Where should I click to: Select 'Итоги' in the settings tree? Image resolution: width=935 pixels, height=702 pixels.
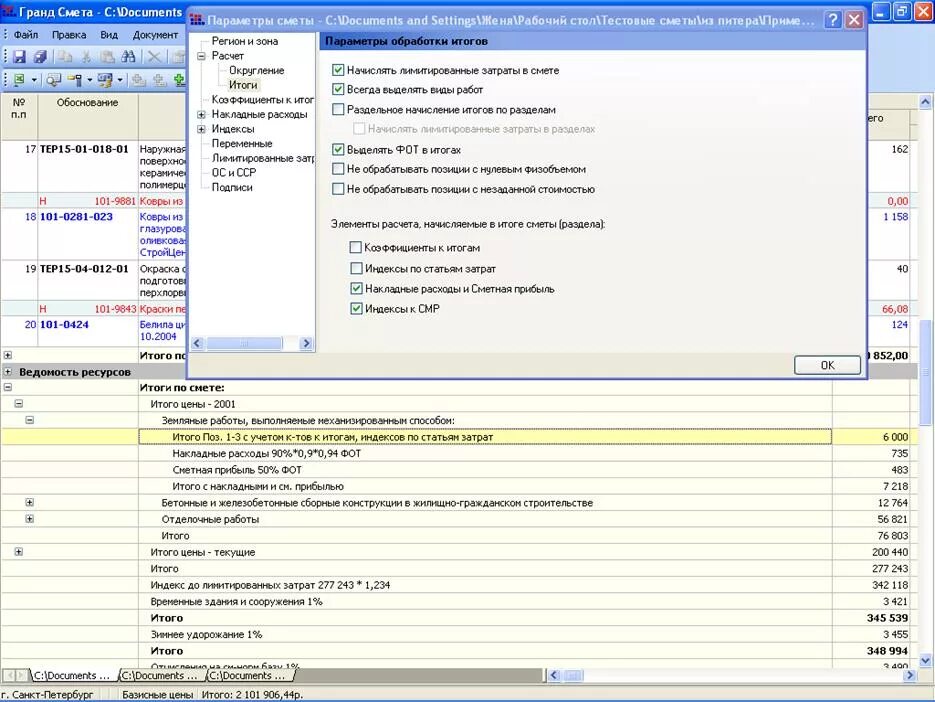(243, 85)
